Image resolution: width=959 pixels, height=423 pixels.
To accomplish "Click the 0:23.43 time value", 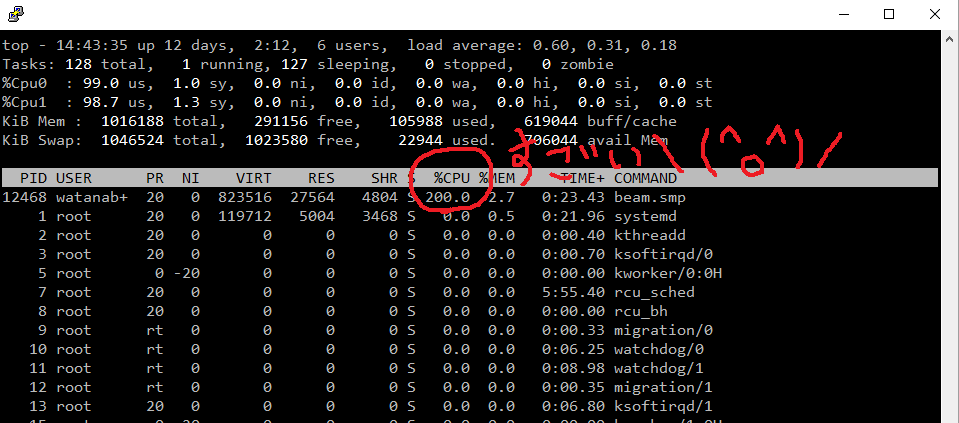I will tap(573, 197).
